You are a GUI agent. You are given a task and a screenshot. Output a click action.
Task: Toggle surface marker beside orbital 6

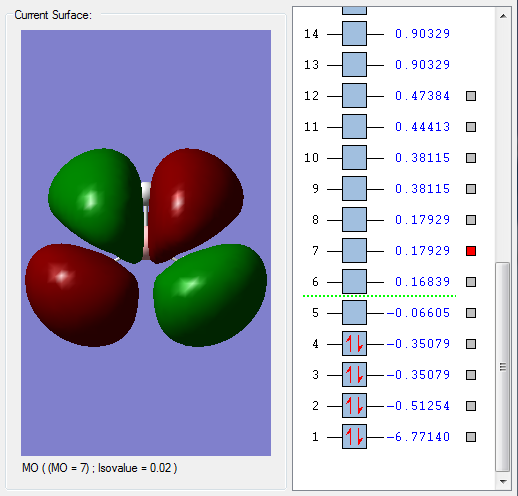471,282
